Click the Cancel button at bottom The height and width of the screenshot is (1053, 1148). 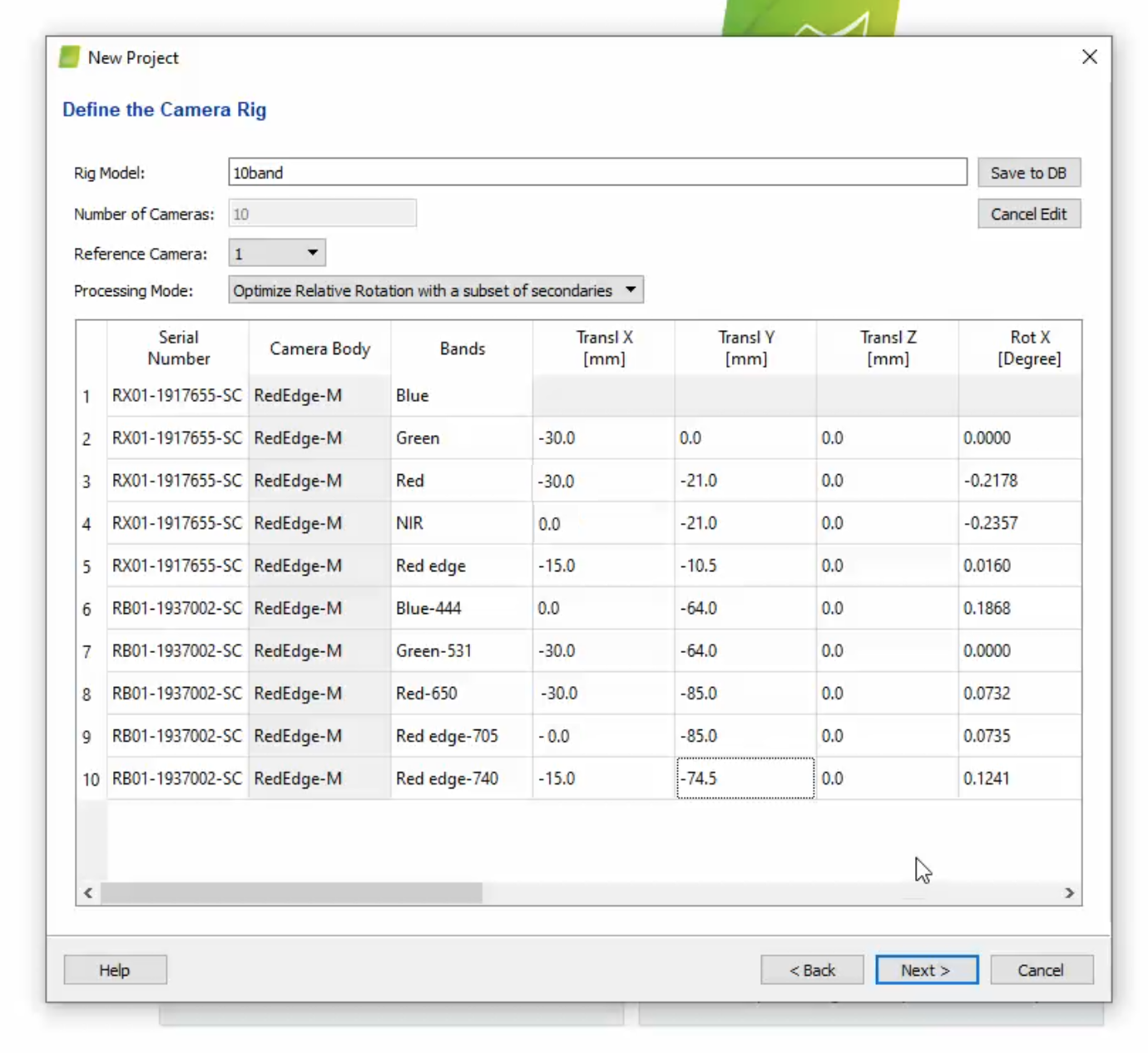click(x=1042, y=970)
